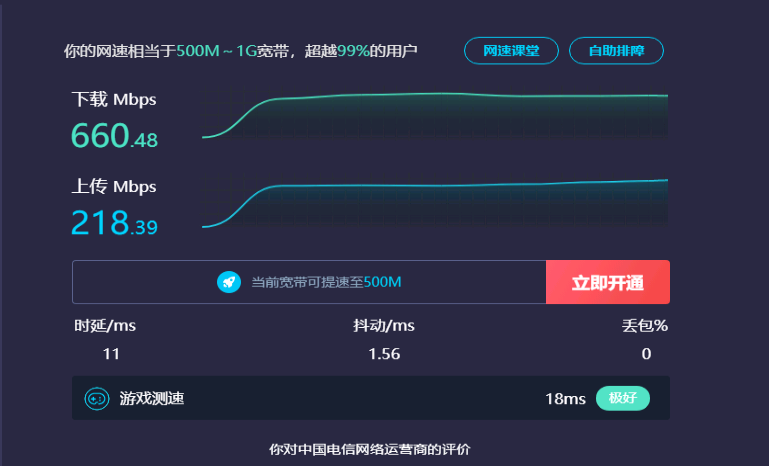Click the 下载 Mbps label
The image size is (769, 466).
(114, 99)
